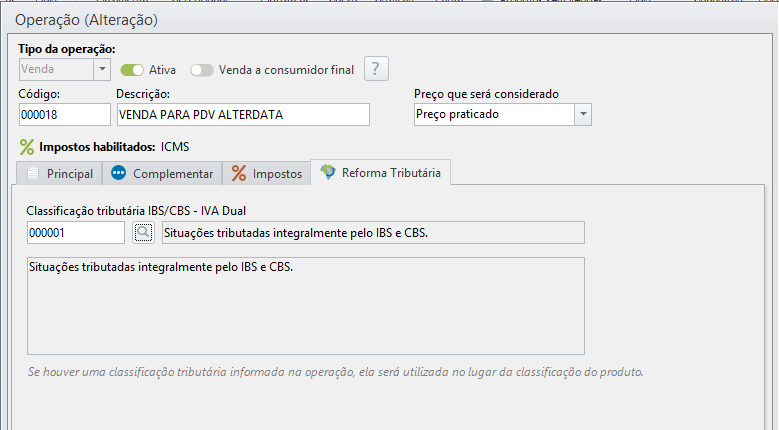This screenshot has height=430, width=779.
Task: Open the tax classification search magnifier
Action: coord(143,233)
